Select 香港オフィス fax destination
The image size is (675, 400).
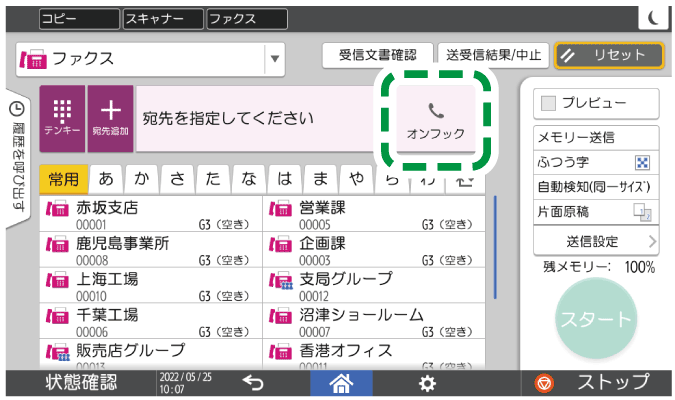point(374,354)
